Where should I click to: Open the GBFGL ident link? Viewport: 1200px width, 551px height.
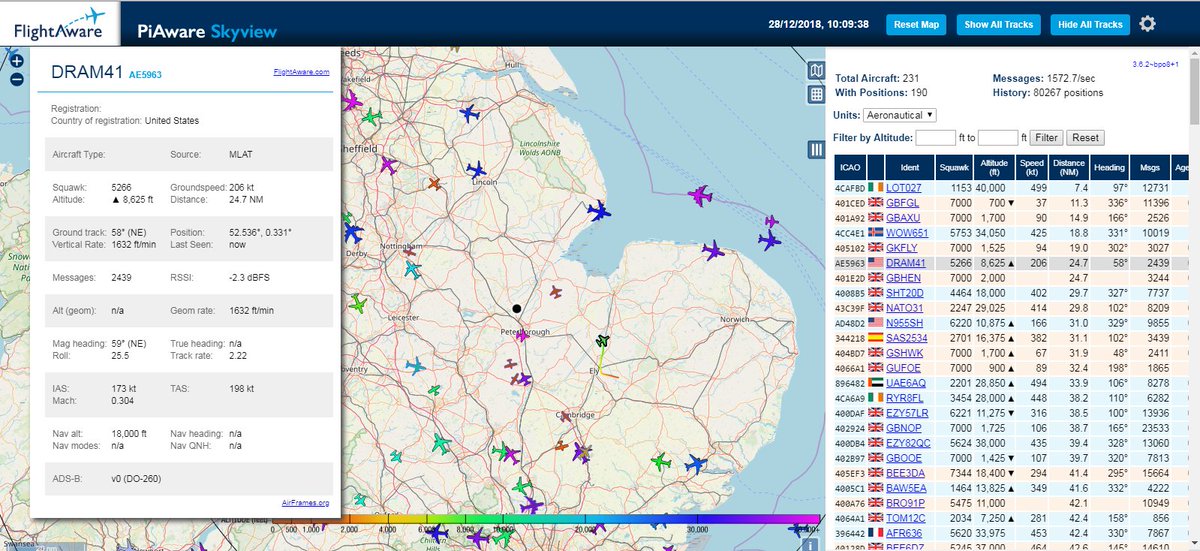coord(903,202)
